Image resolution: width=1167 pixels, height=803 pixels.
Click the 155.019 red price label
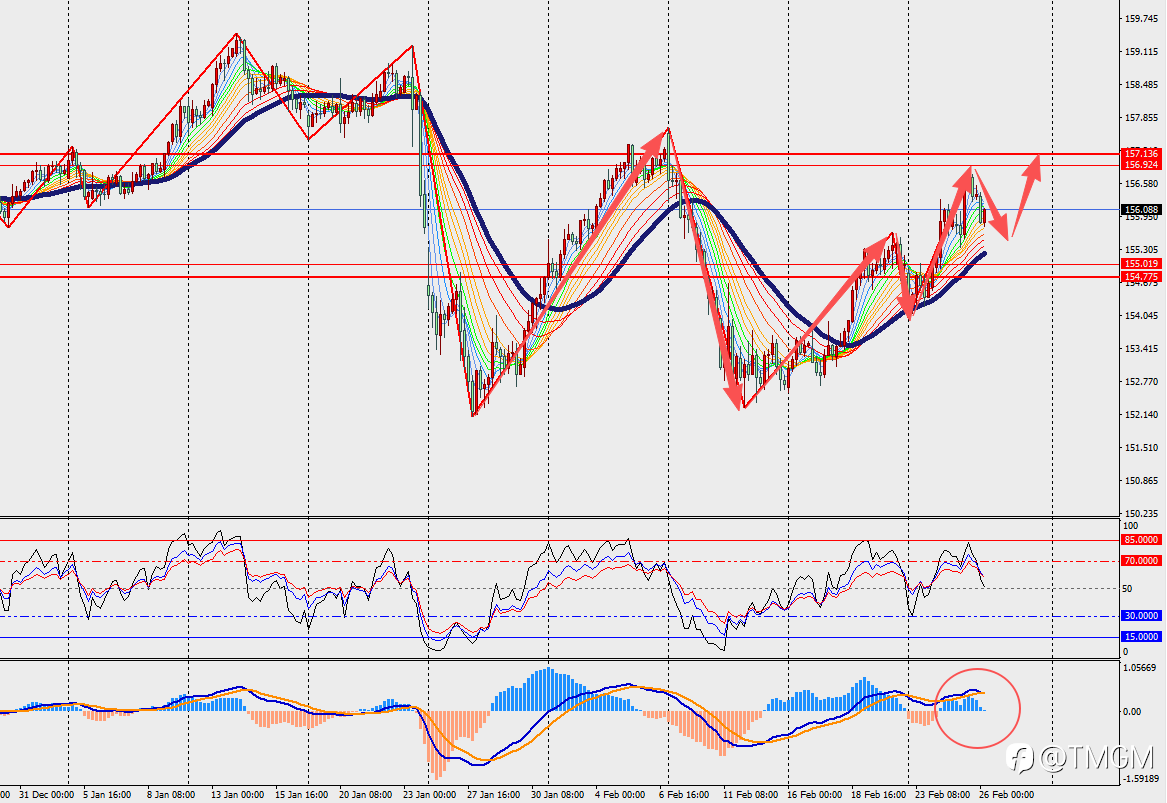pyautogui.click(x=1141, y=264)
